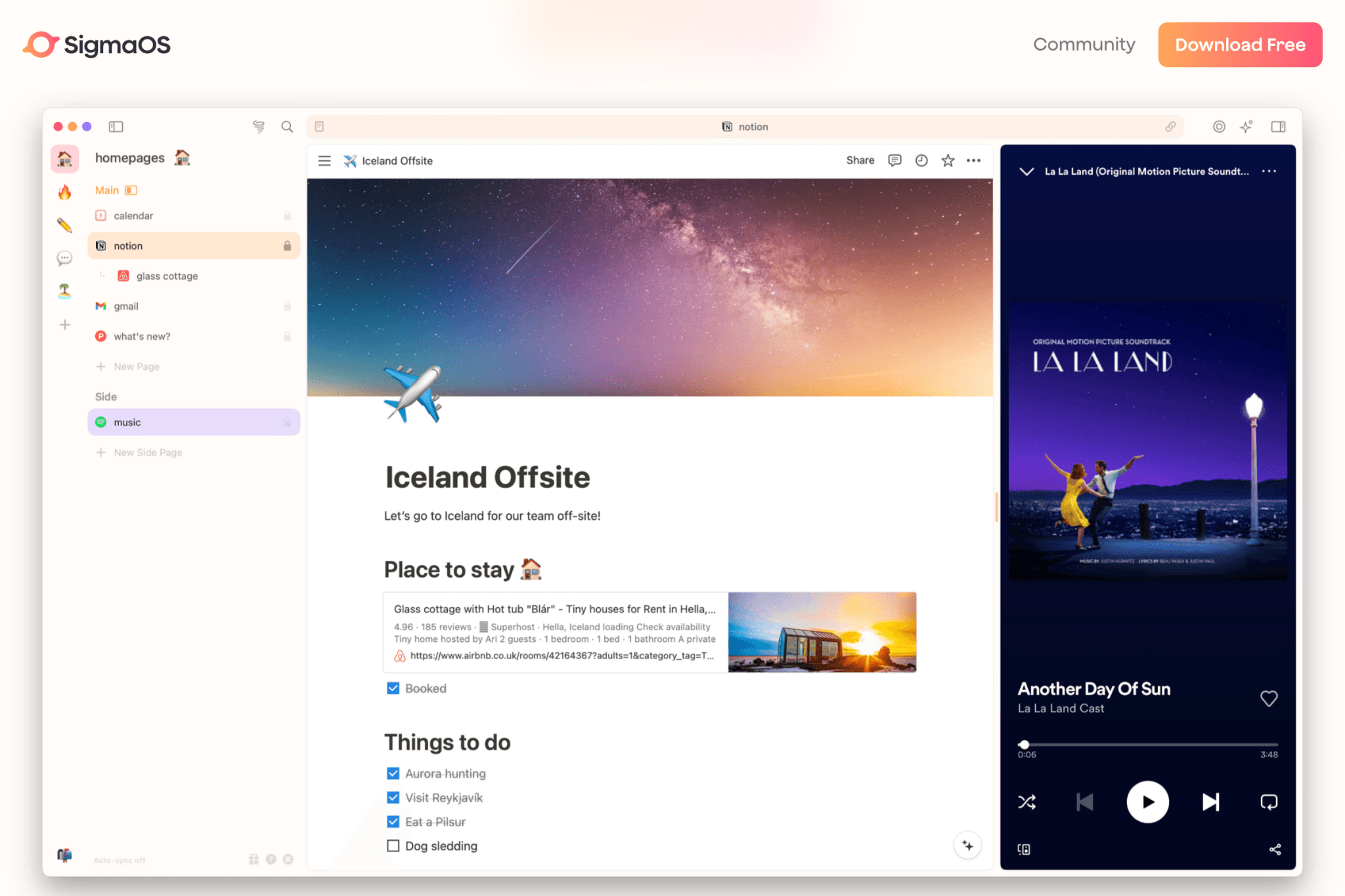
Task: Open search using the magnifier icon
Action: 286,126
